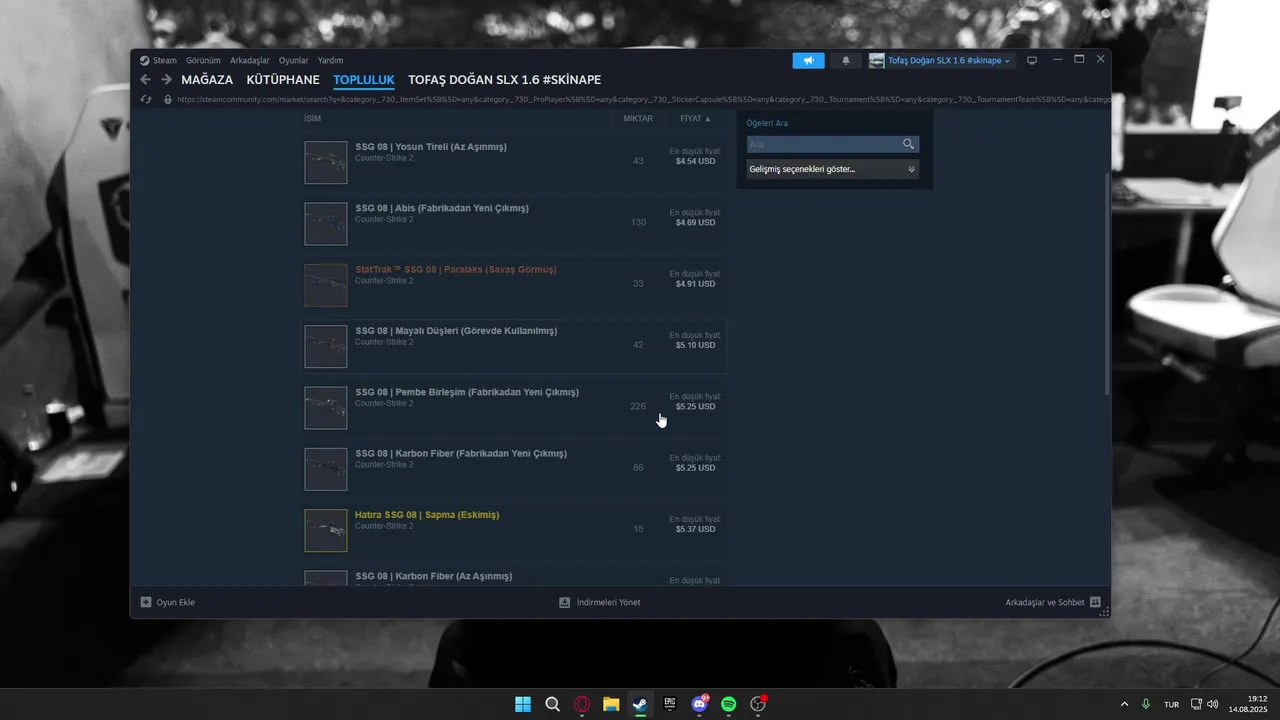Viewport: 1280px width, 720px height.
Task: Click the plus icon next to Oyun Ekle
Action: click(146, 602)
